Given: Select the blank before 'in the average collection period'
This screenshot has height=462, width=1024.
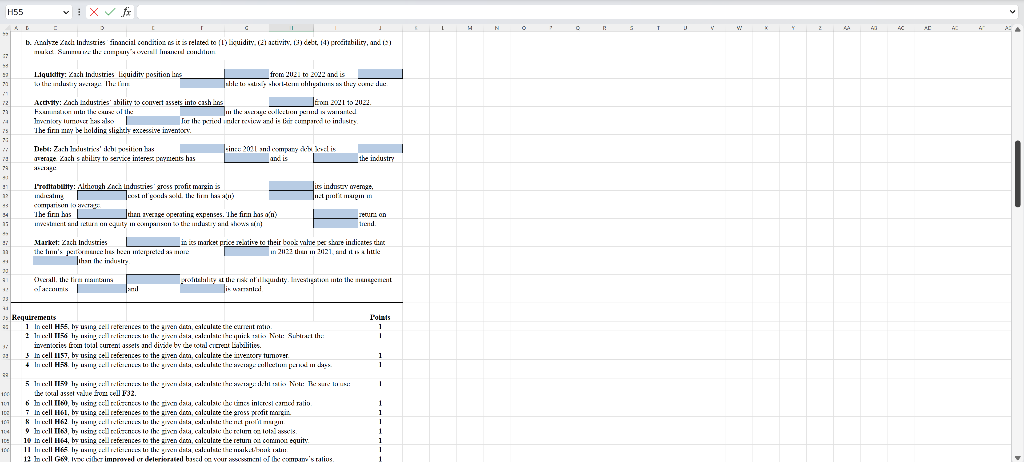Looking at the screenshot, I should click(x=202, y=112).
